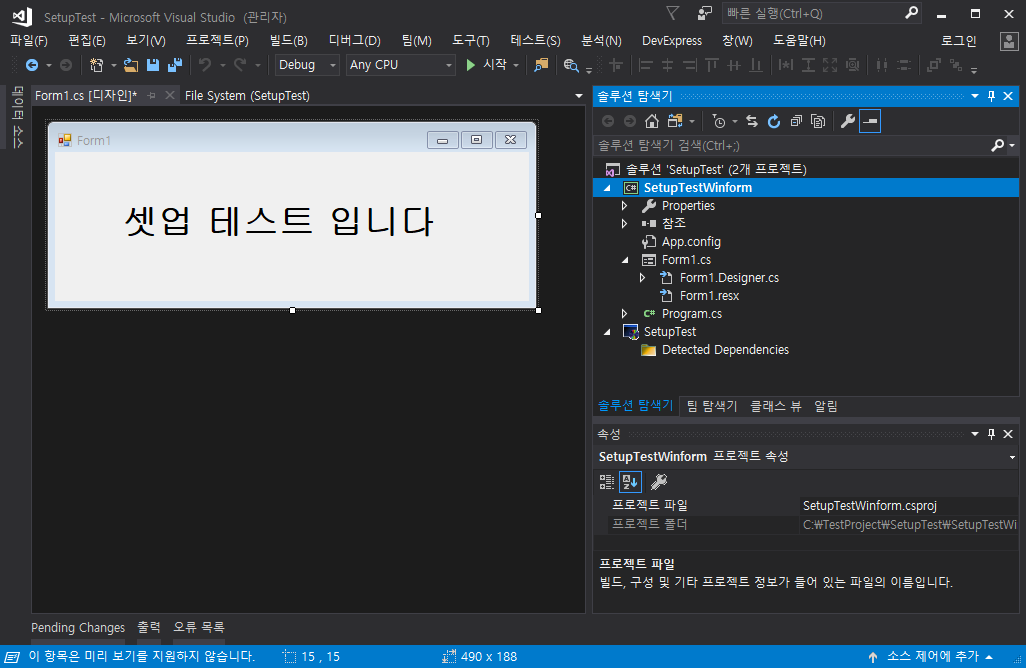Expand the 참조 references node
1026x668 pixels.
coord(625,224)
